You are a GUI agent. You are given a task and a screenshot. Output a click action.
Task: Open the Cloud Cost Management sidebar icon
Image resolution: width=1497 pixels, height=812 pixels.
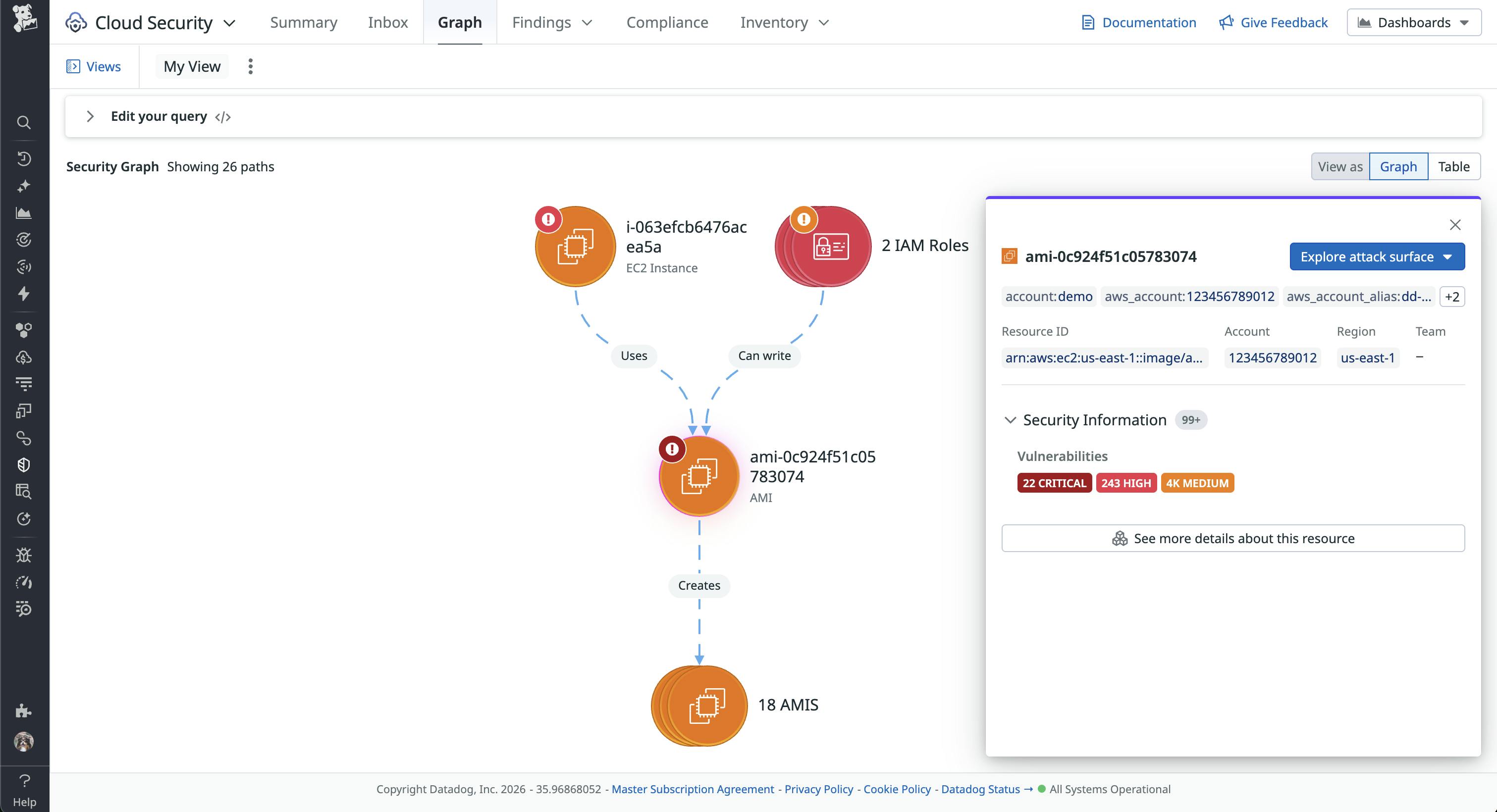coord(24,356)
